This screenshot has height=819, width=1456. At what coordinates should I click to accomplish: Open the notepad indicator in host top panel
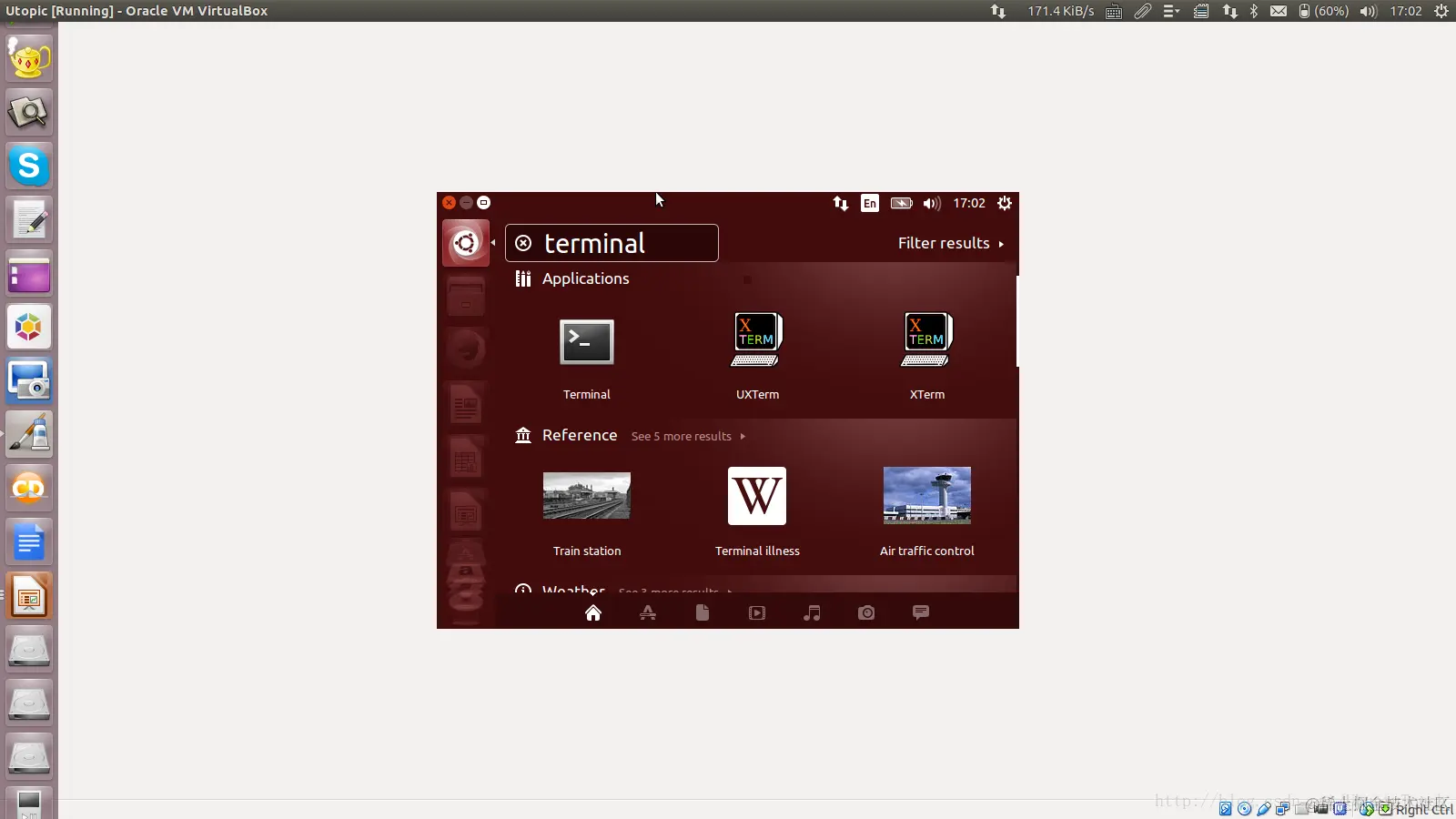click(1201, 11)
